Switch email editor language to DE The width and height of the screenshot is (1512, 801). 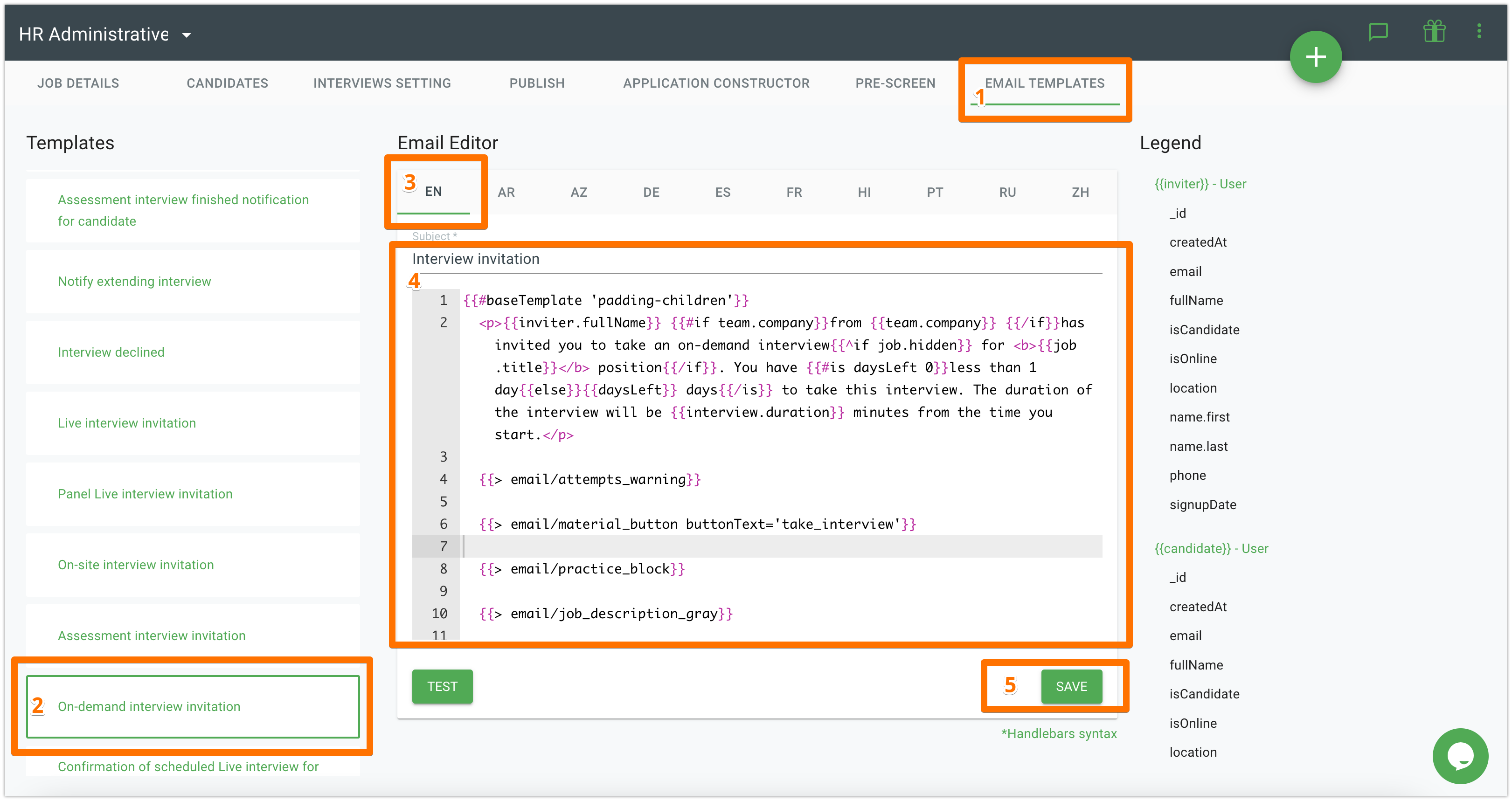[x=651, y=193]
